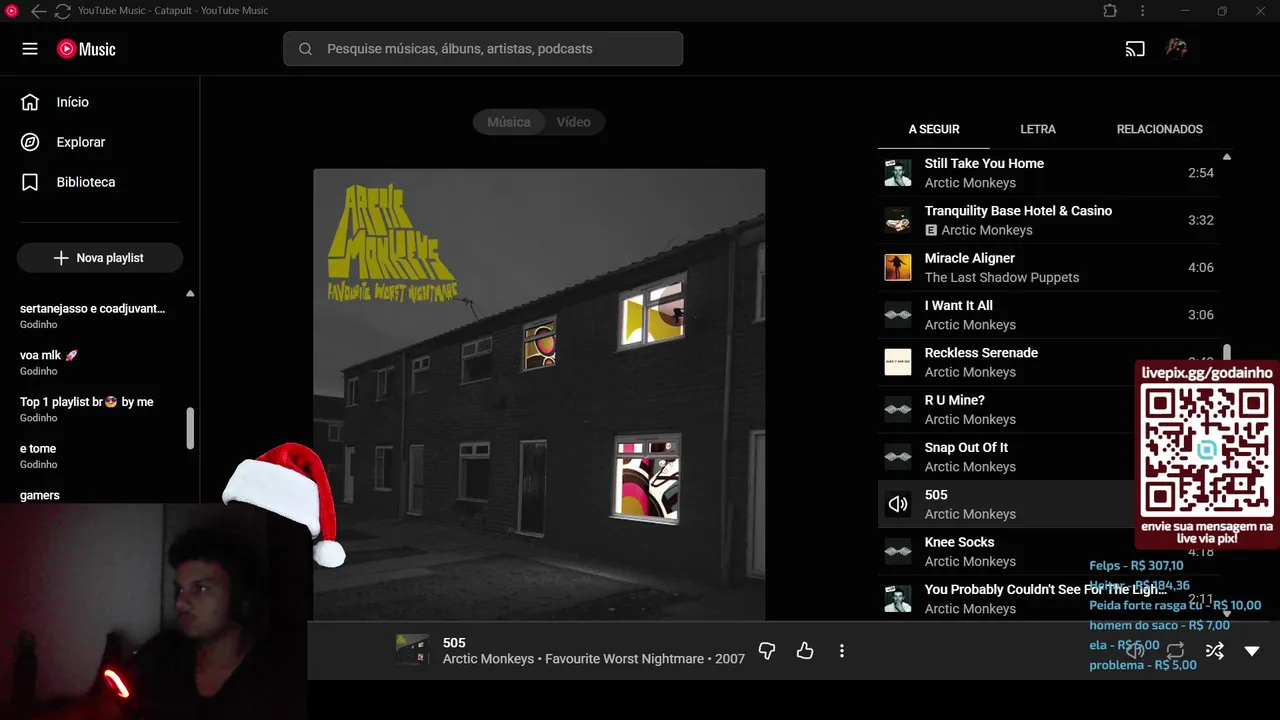The image size is (1280, 720).
Task: Click the Snap Out Of It thumbnail
Action: 898,457
